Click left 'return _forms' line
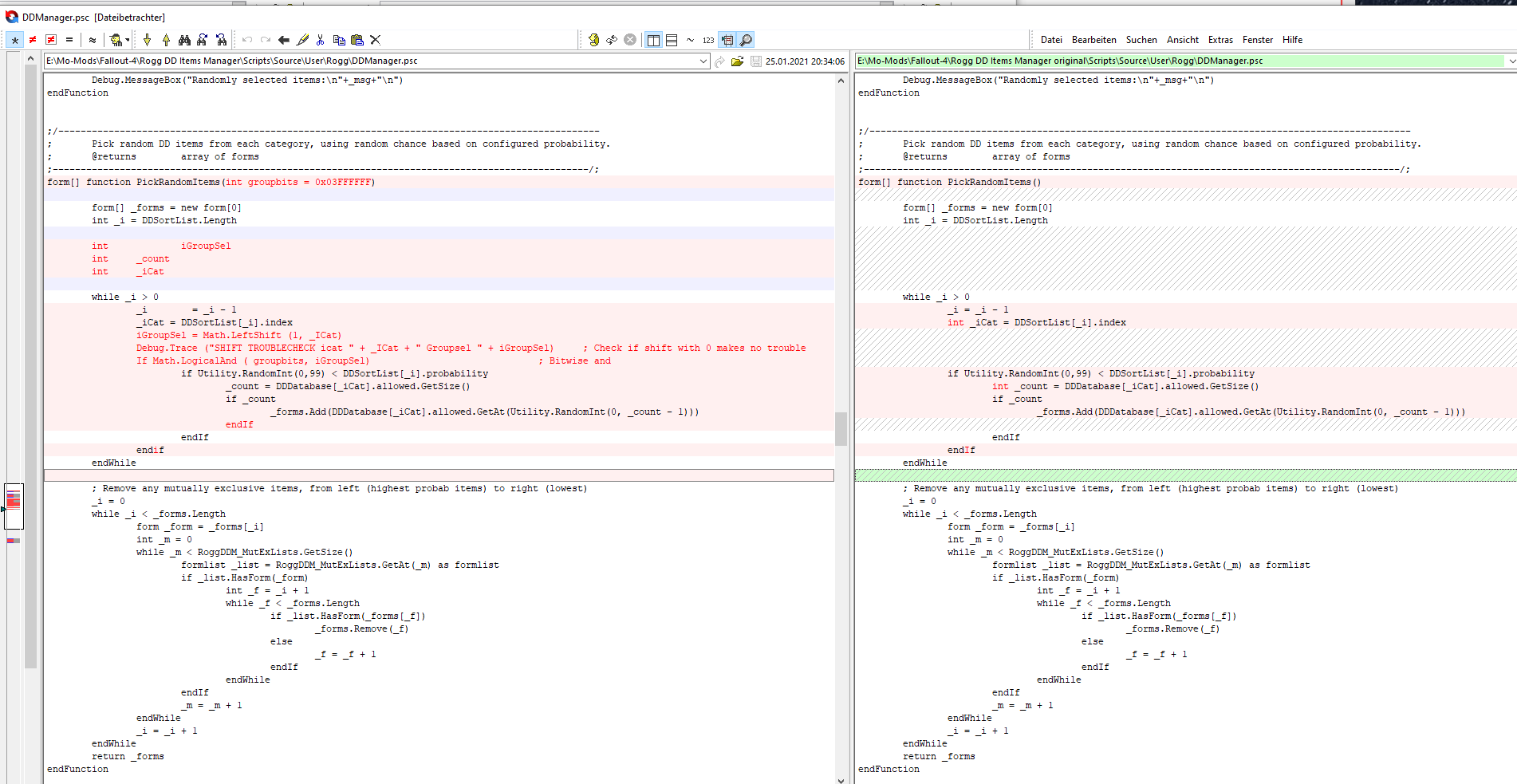This screenshot has width=1517, height=784. tap(128, 756)
